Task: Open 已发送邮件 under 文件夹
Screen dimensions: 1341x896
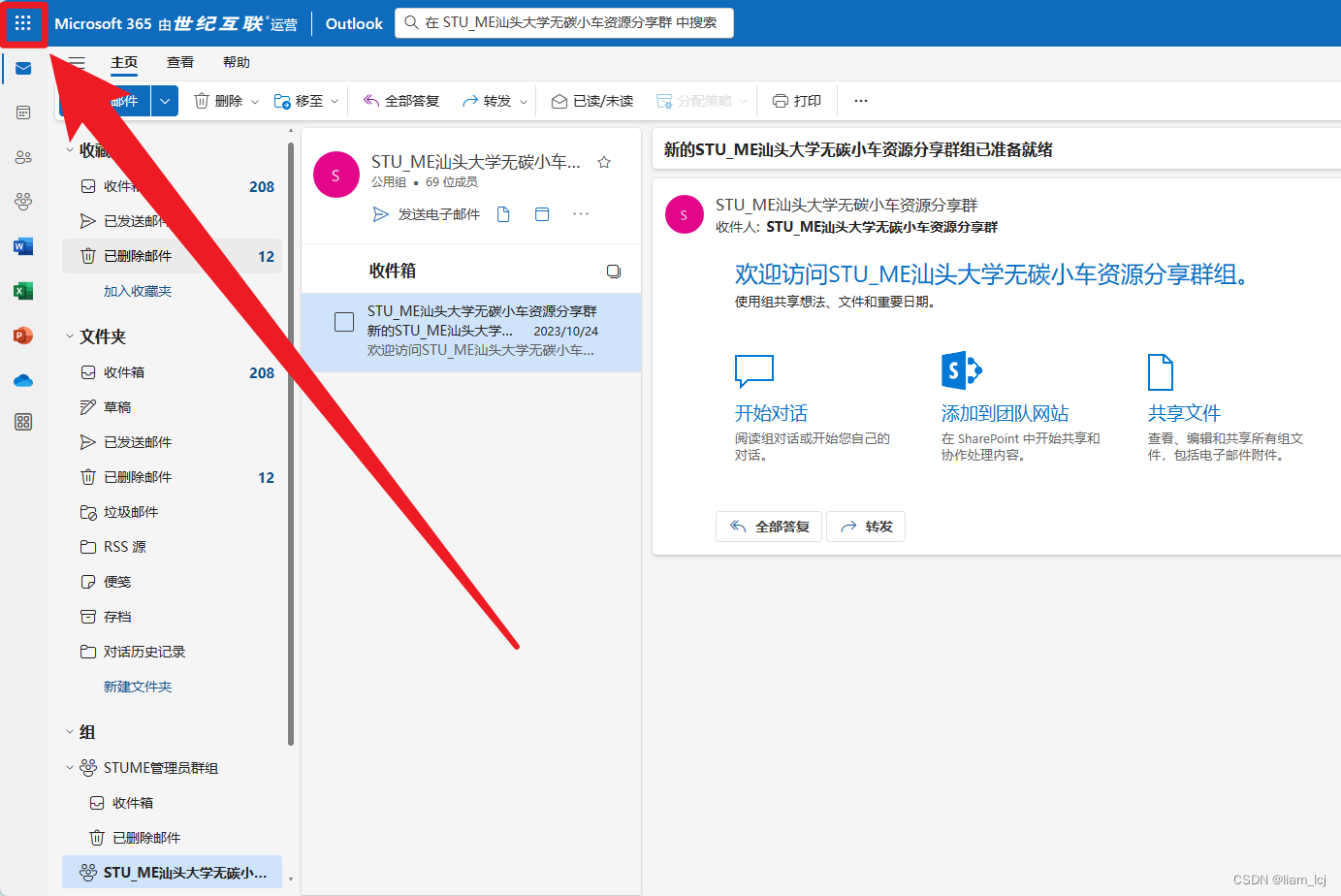Action: click(x=172, y=442)
